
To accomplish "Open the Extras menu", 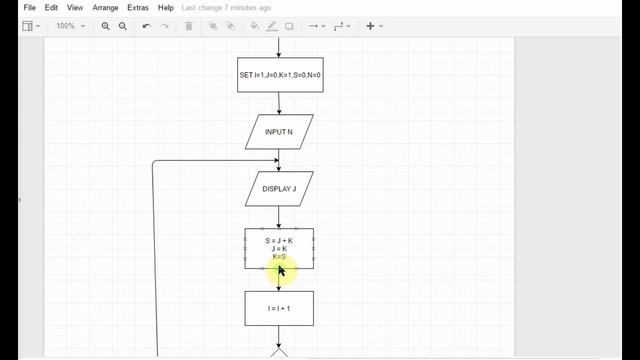I will coord(138,8).
